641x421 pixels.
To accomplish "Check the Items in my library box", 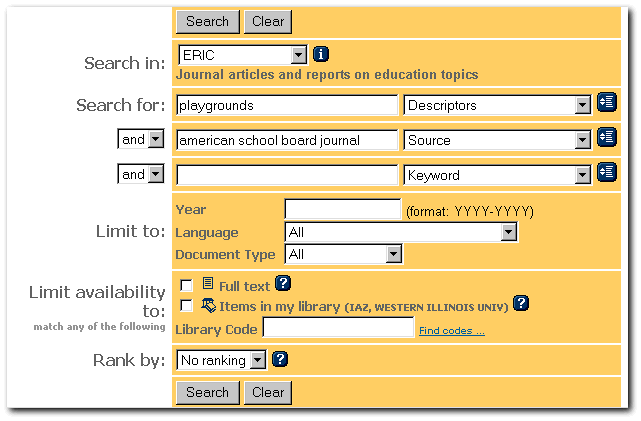I will pos(186,306).
